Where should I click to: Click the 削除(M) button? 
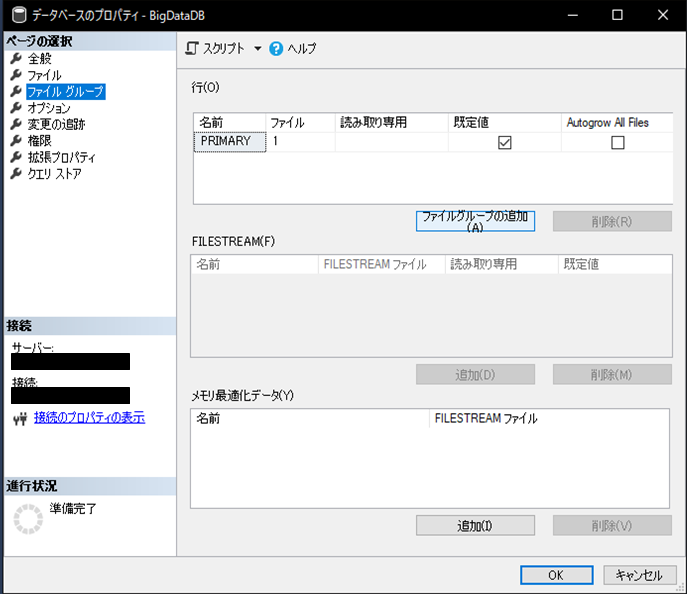(x=612, y=375)
